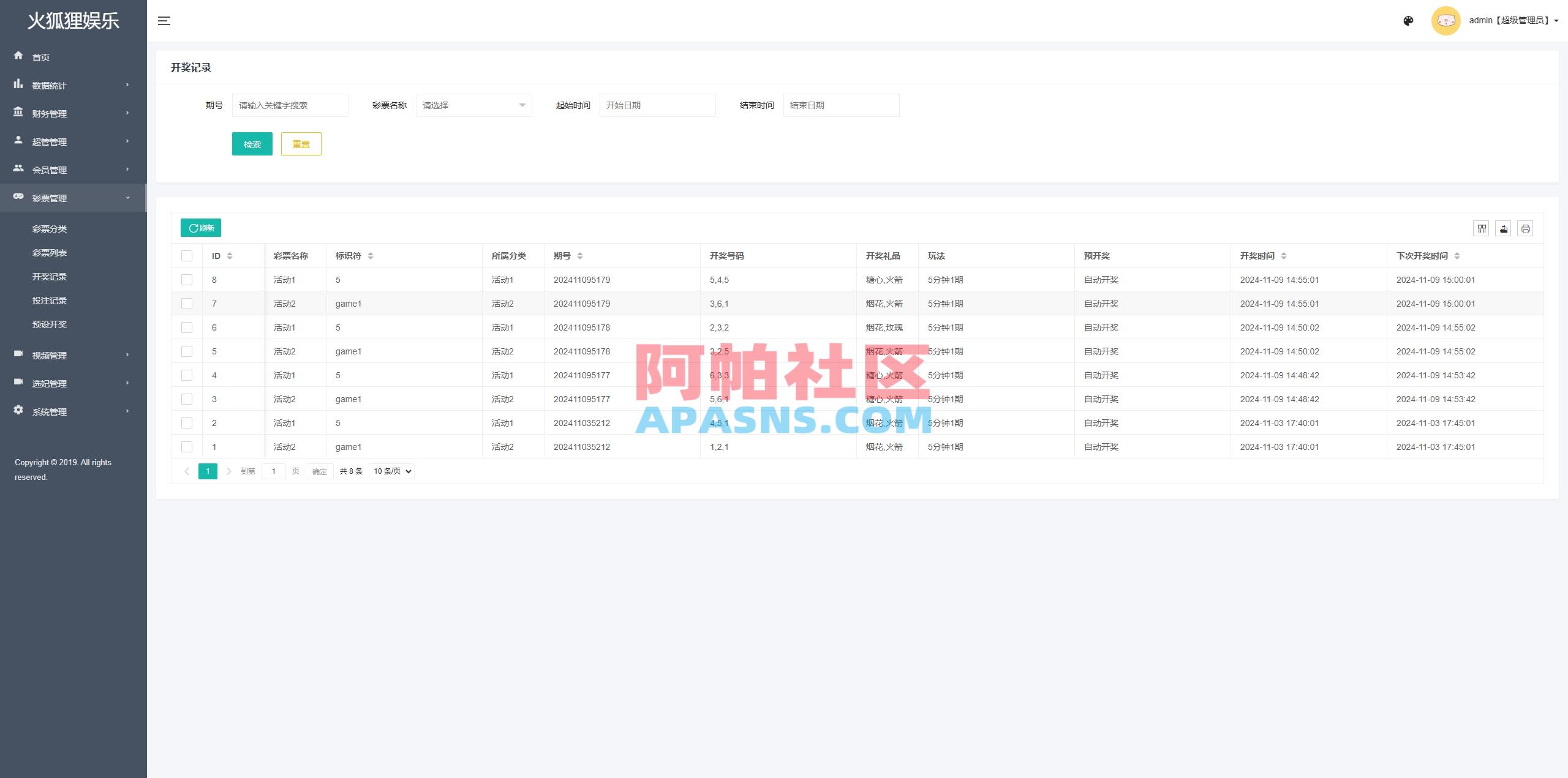Open the column display settings icon above the table
The image size is (1568, 778).
tap(1482, 228)
